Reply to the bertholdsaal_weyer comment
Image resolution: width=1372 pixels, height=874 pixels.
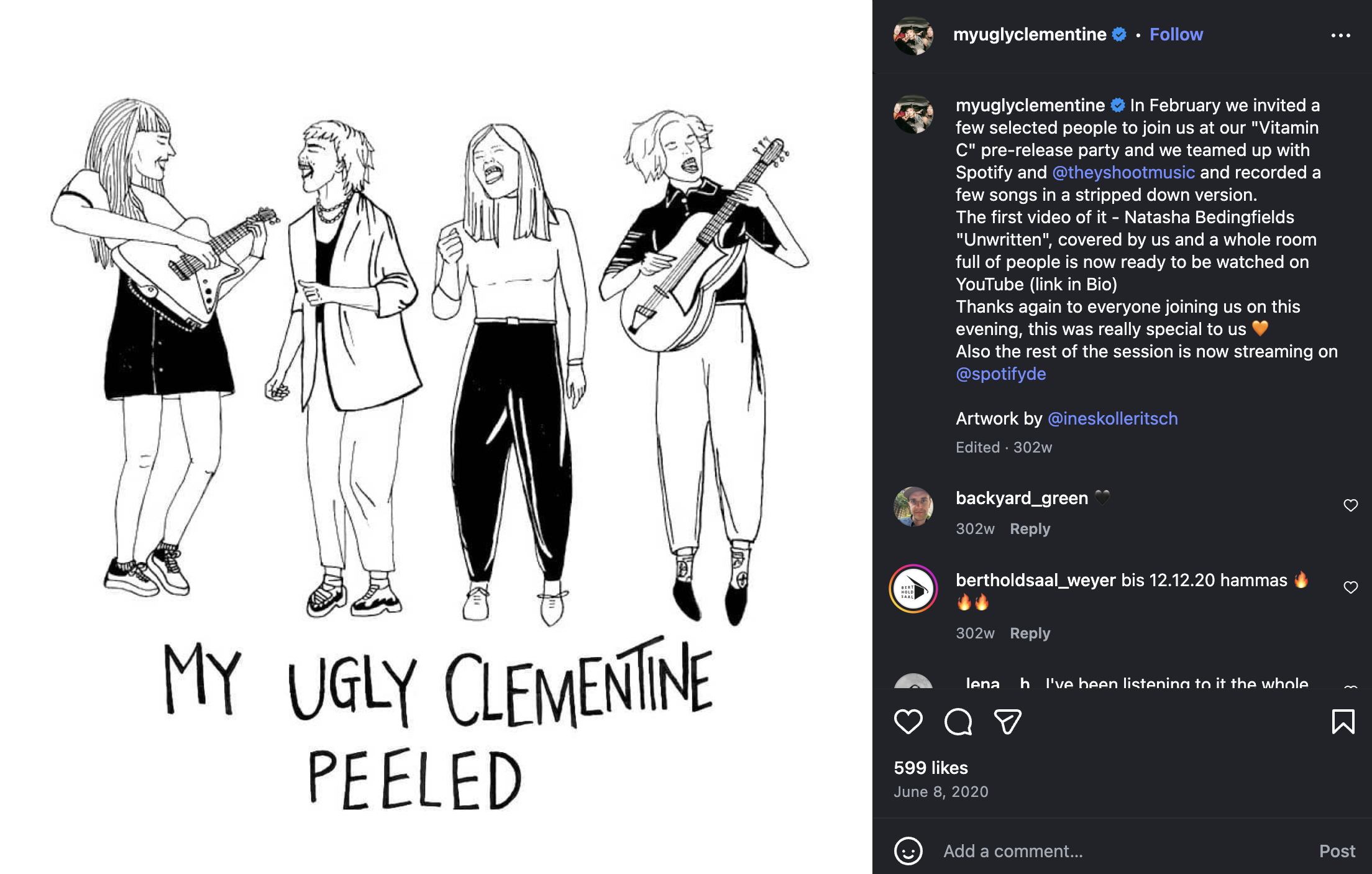click(x=1030, y=633)
